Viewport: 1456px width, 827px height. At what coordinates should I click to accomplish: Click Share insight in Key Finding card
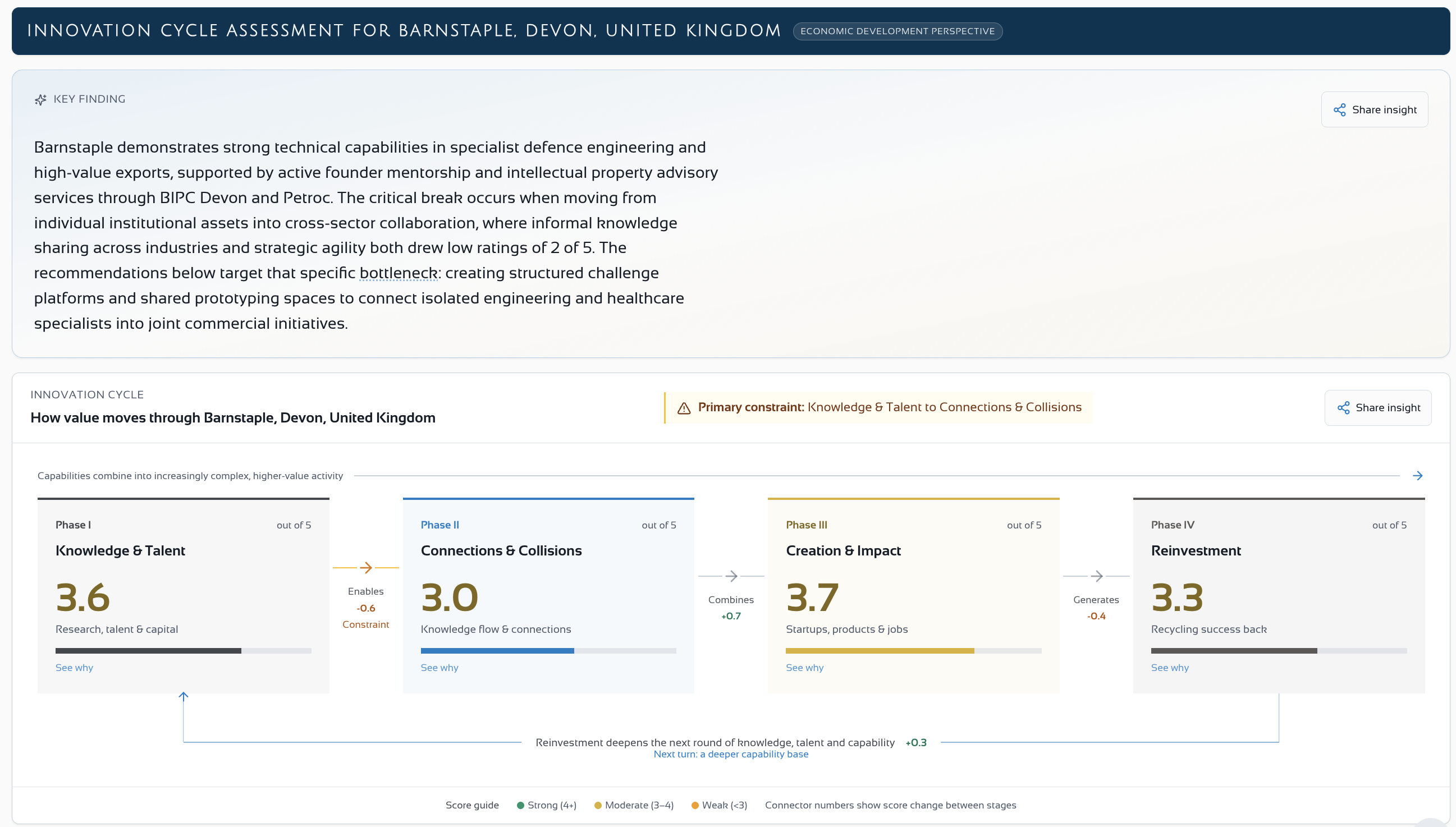1374,109
